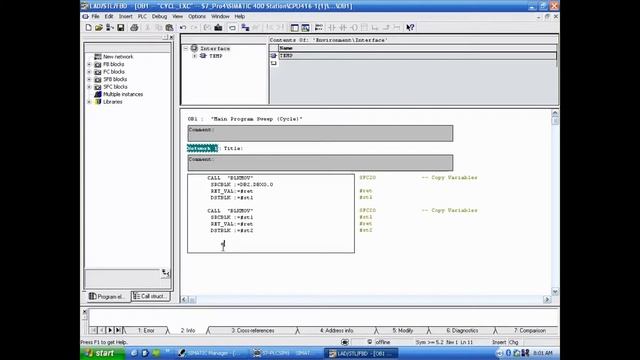The width and height of the screenshot is (640, 360).
Task: Open the 5: Modify tab
Action: [402, 331]
